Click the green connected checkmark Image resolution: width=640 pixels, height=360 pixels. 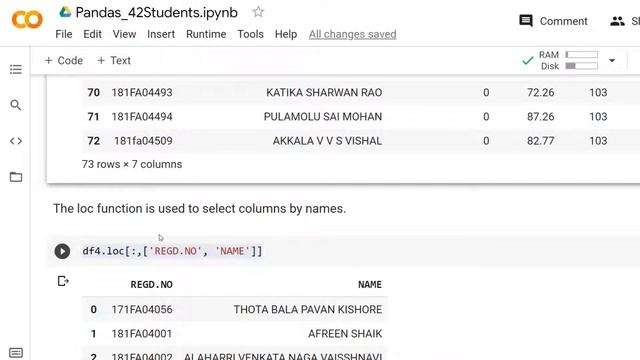click(x=527, y=61)
